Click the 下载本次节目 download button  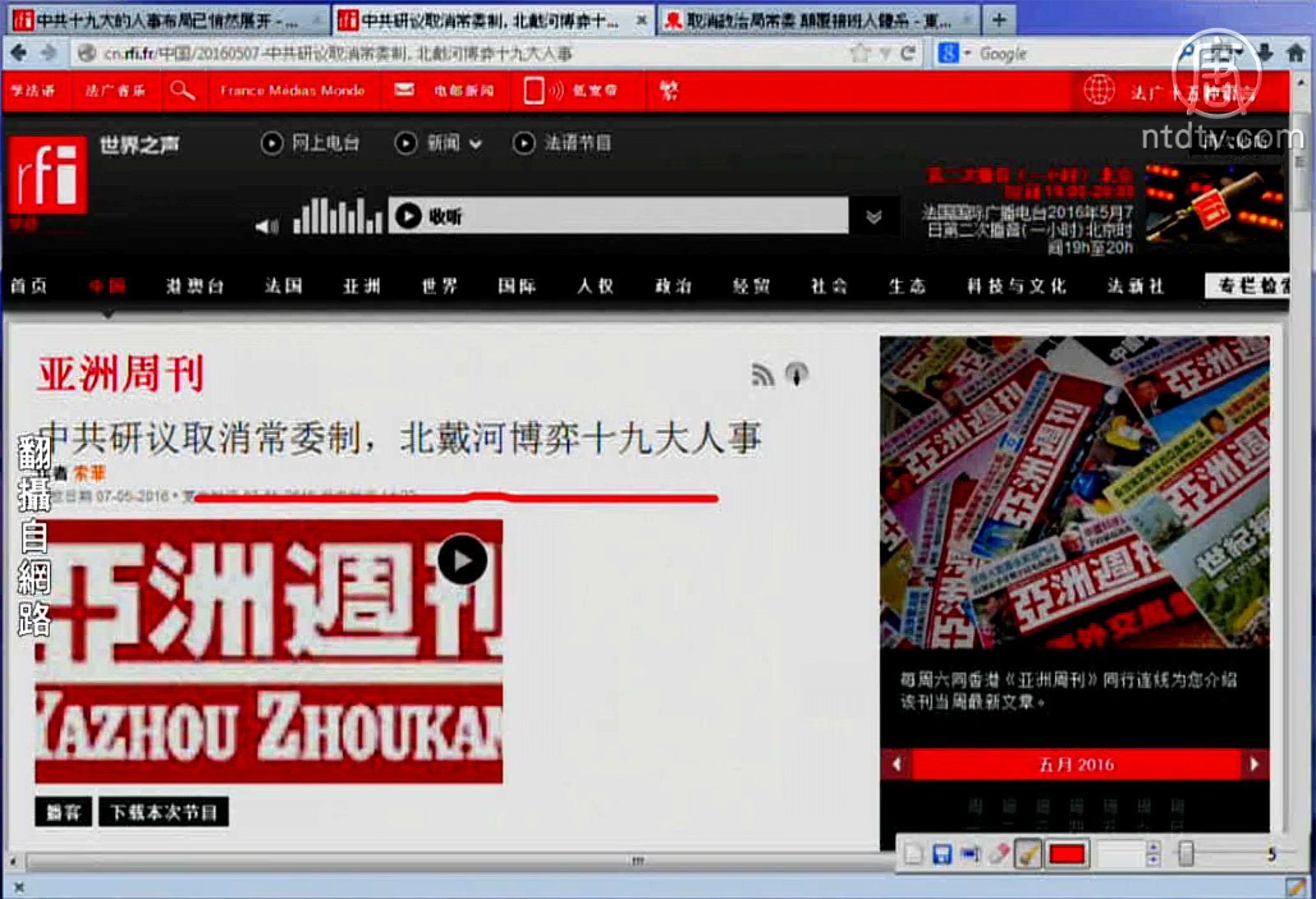[x=164, y=813]
